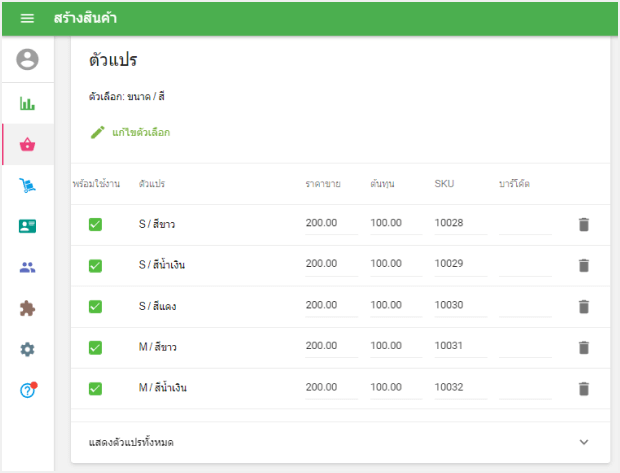
Task: Delete the M / สีน้ำเงิน variant row
Action: tap(584, 388)
